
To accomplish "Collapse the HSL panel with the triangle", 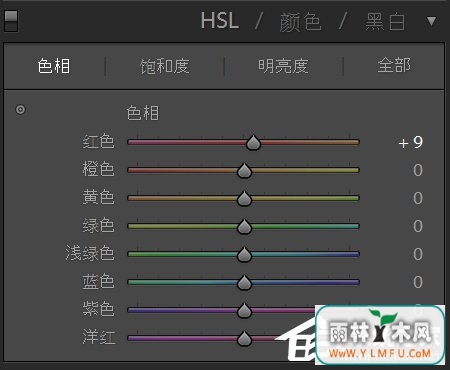I will click(x=431, y=21).
